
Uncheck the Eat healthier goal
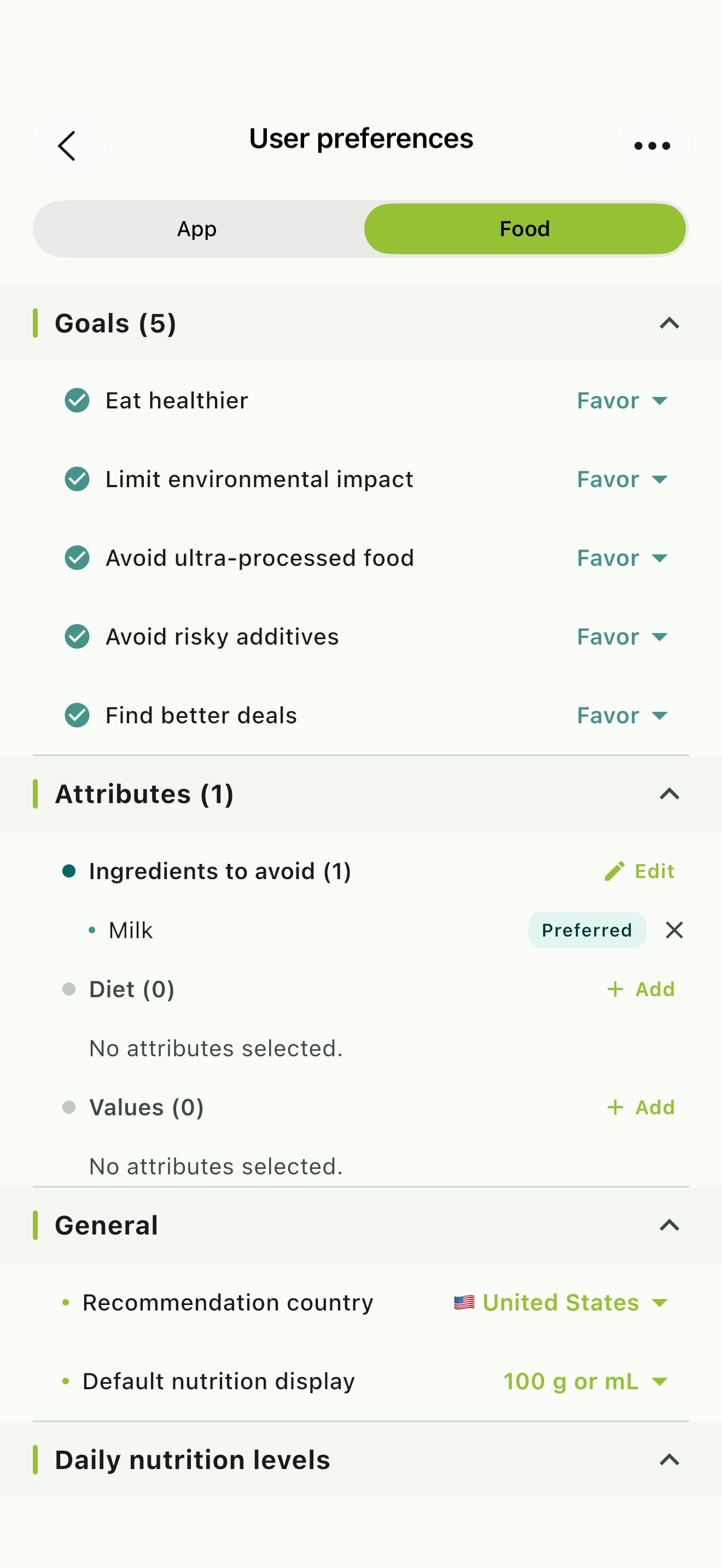pos(77,401)
